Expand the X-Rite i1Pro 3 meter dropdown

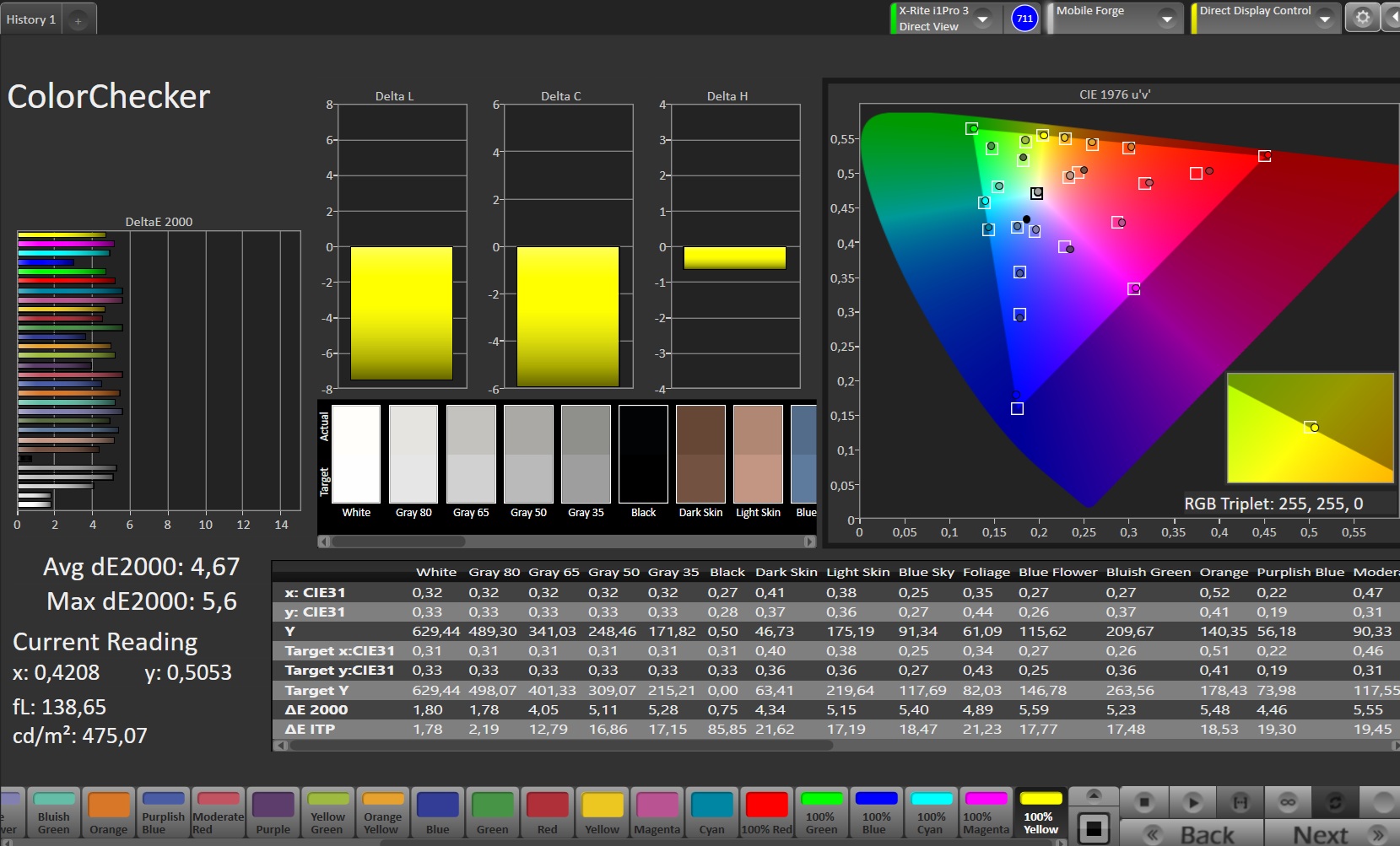(982, 19)
